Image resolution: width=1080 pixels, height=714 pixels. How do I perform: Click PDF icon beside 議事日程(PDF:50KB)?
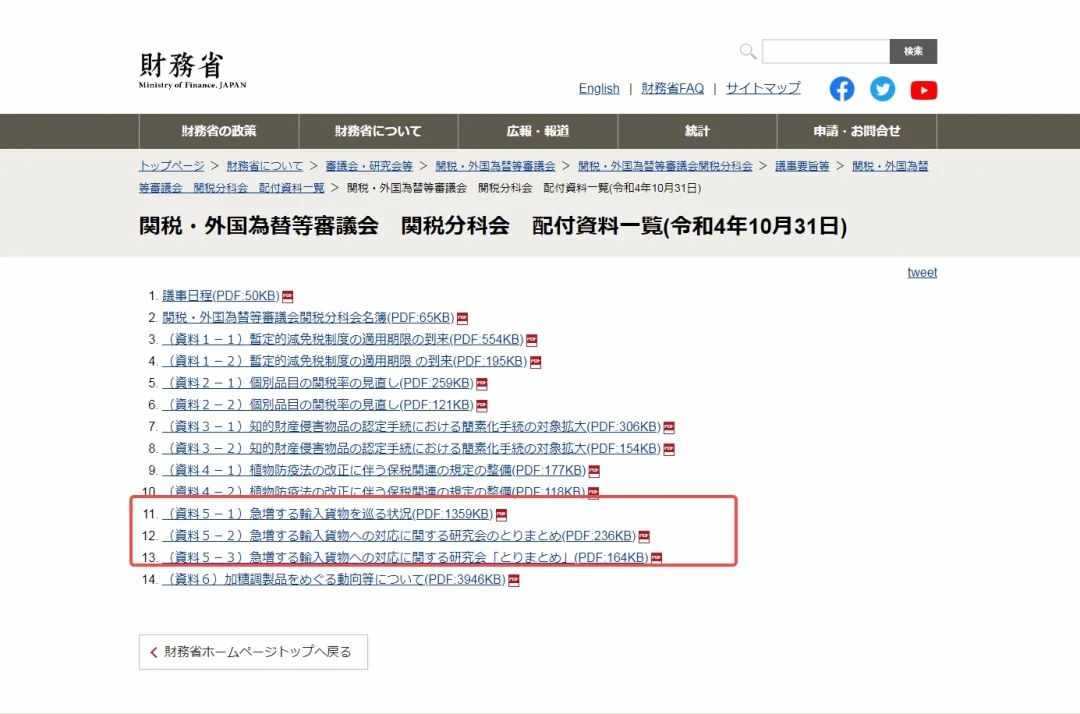click(x=287, y=297)
